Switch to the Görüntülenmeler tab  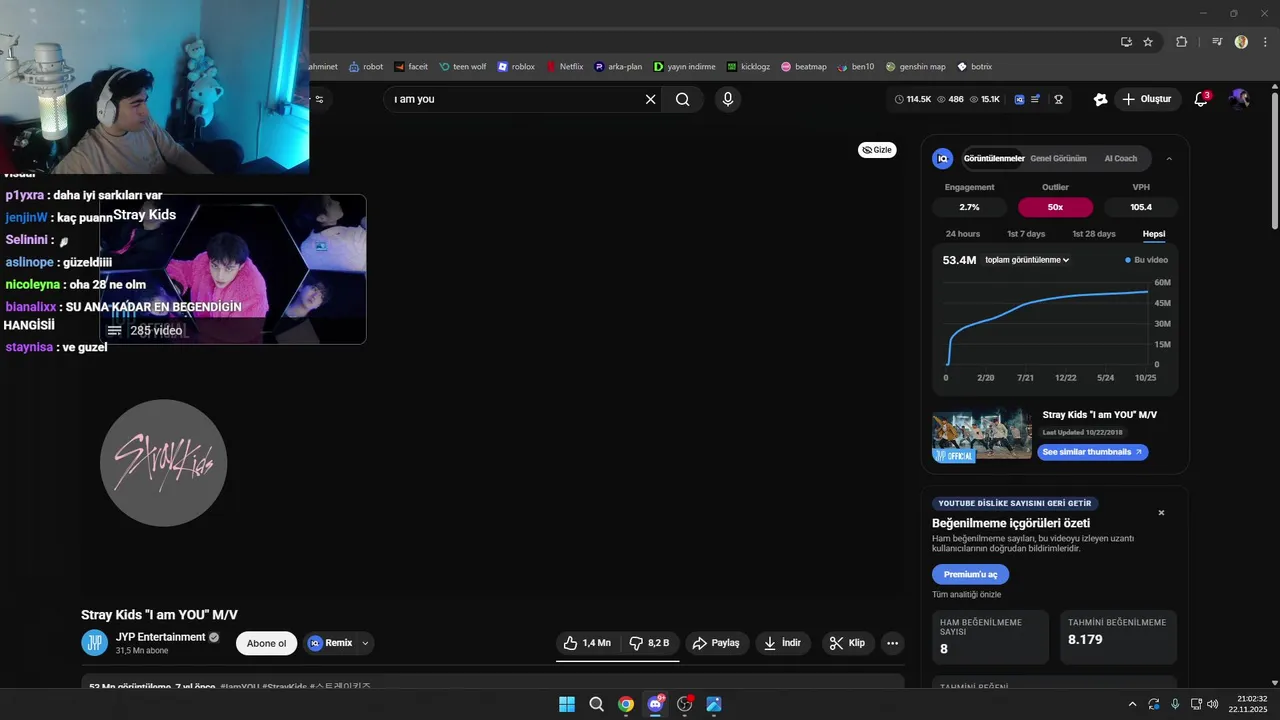994,158
